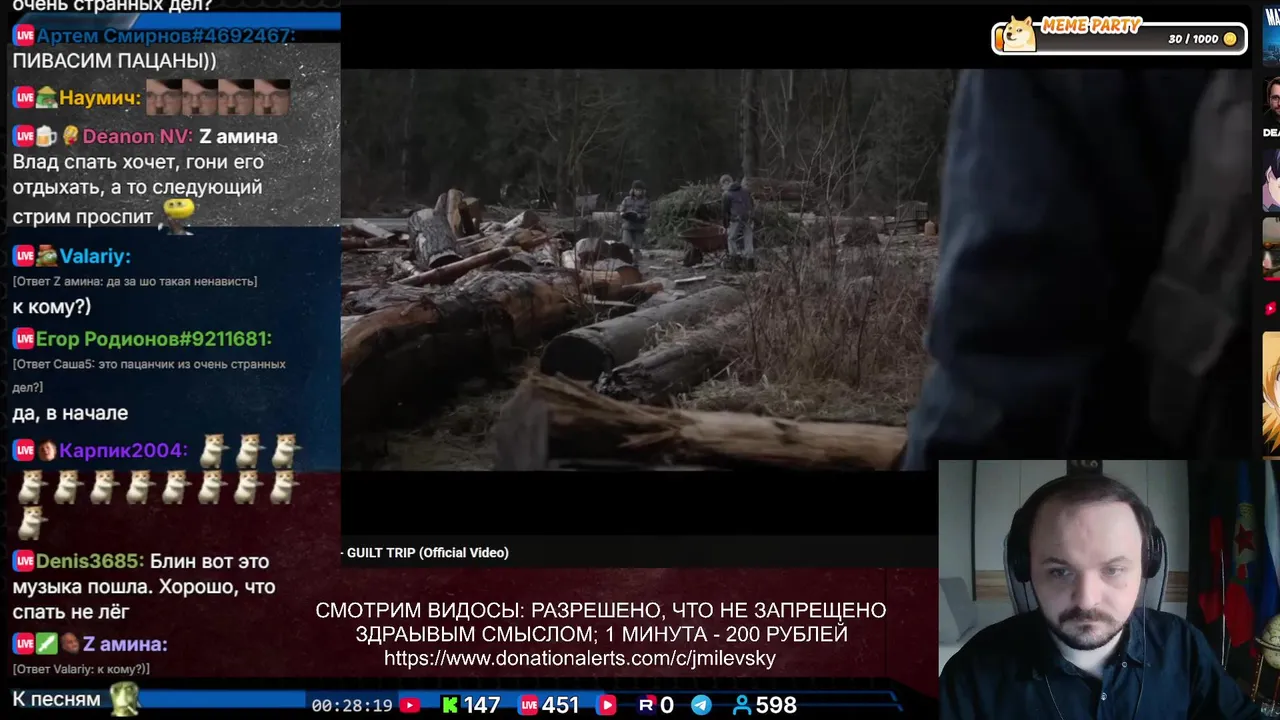
Task: Click cat emotes in Карпик2004's message
Action: [x=158, y=487]
